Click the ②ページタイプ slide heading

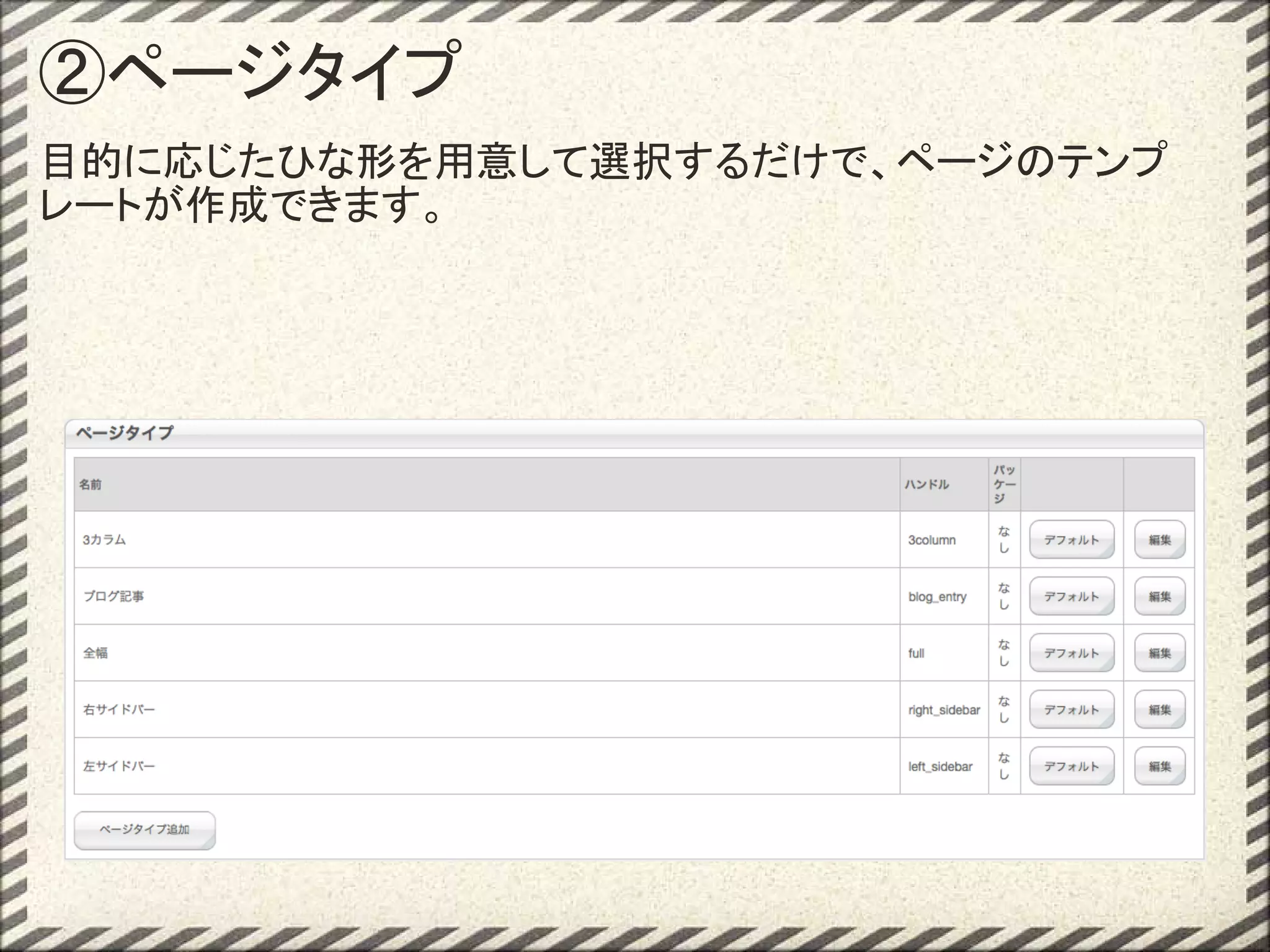click(249, 71)
